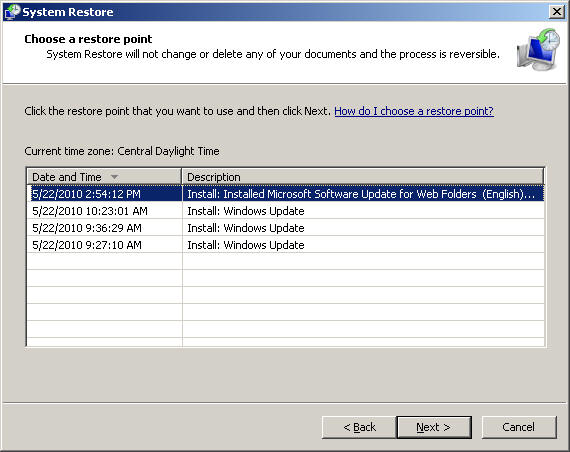Screen dimensions: 570x452
Task: Return to the previous page with Back
Action: pos(359,427)
